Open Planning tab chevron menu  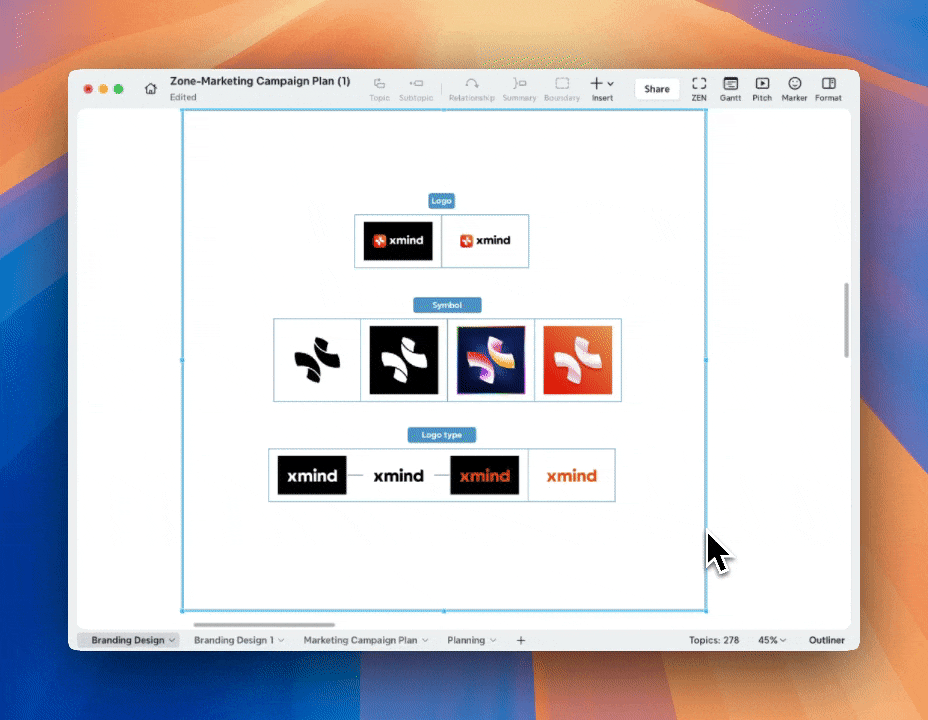[493, 641]
